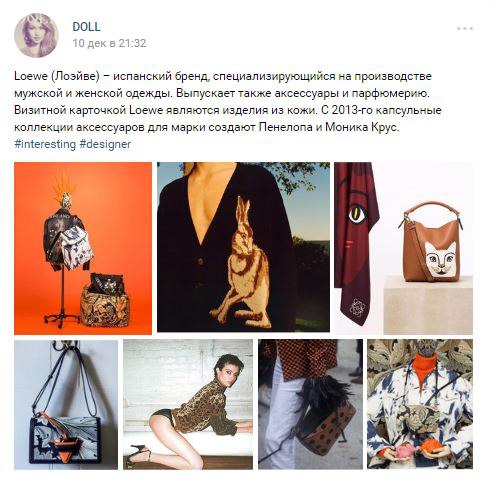Open the hanging crossbody bag photo
Screen dimensions: 491x488
point(66,405)
